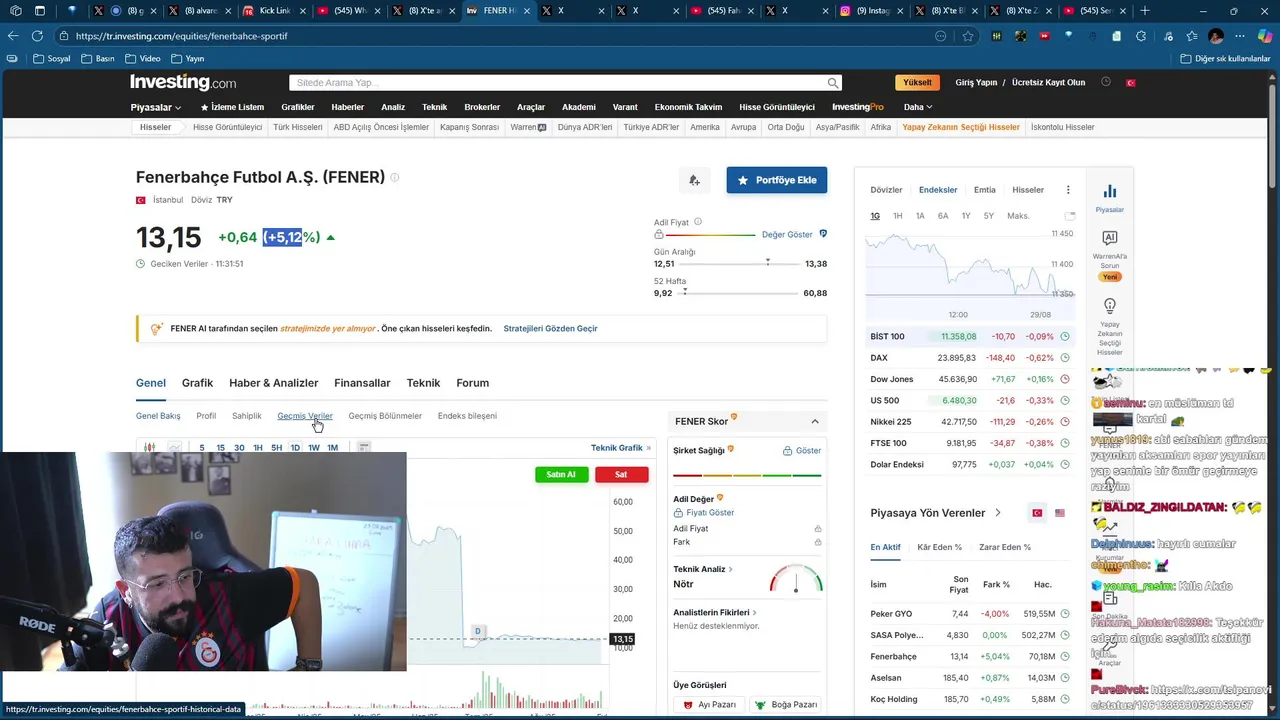Click the candlestick chart type icon
The width and height of the screenshot is (1280, 720).
click(x=149, y=448)
